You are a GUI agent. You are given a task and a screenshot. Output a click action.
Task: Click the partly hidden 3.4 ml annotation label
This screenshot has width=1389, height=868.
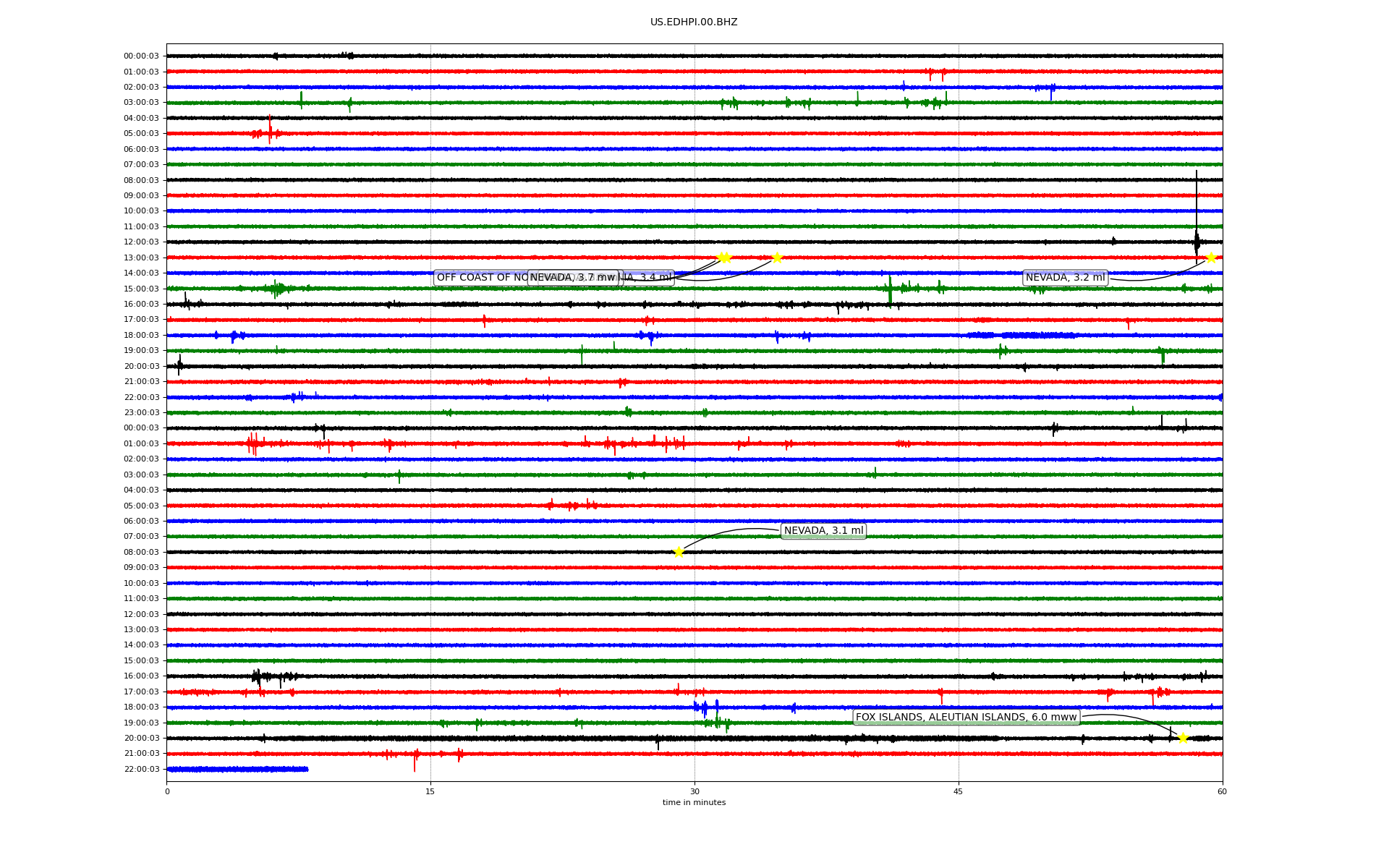(647, 278)
